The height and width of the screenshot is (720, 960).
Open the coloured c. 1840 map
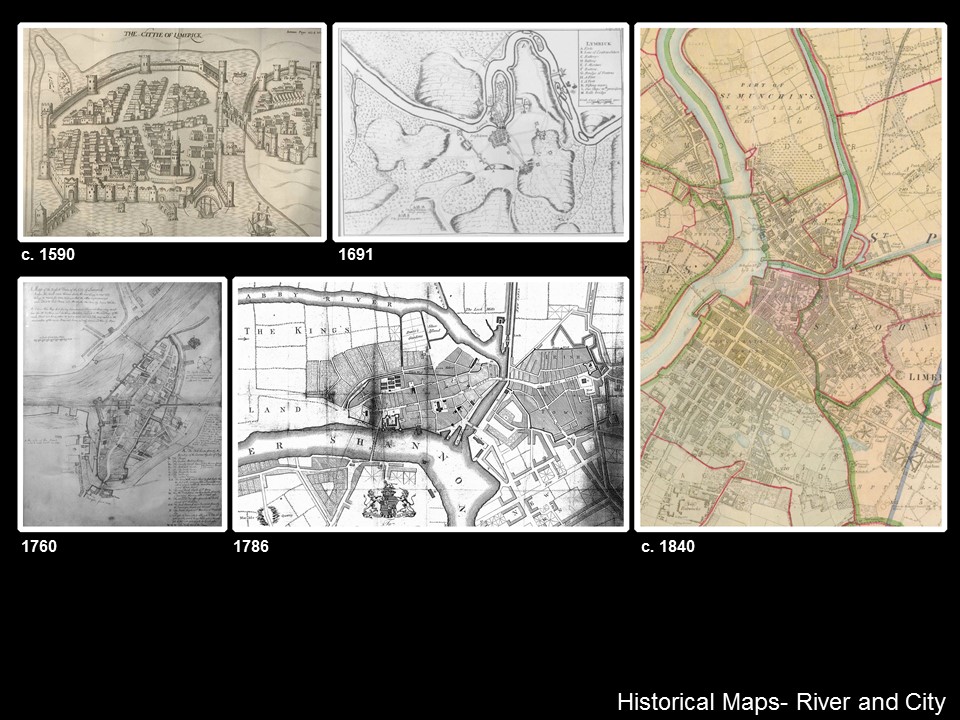coord(790,277)
